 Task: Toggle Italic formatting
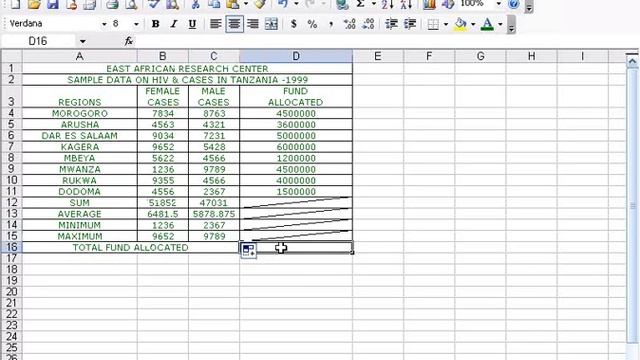174,24
